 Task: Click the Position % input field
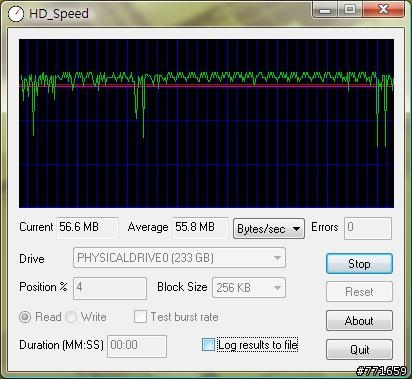[x=110, y=288]
